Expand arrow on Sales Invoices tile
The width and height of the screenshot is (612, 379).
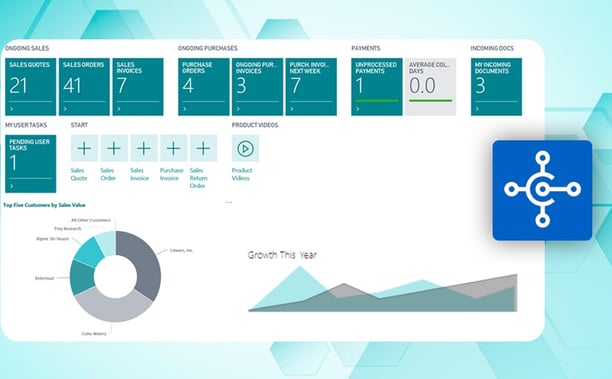(x=119, y=109)
